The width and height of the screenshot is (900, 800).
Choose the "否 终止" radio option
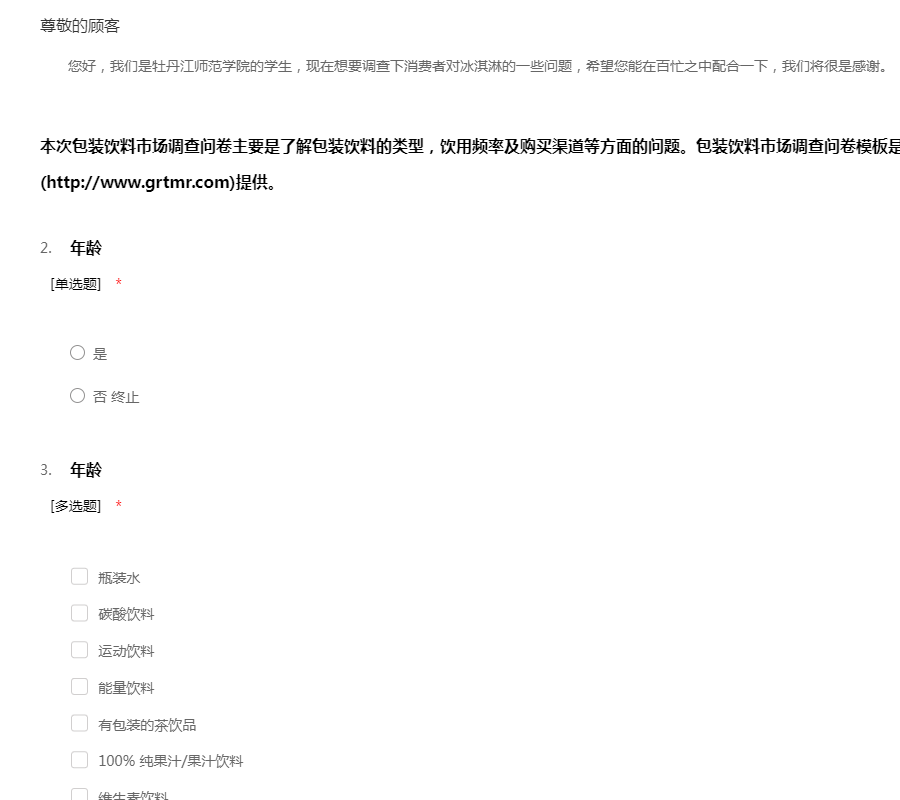coord(78,396)
